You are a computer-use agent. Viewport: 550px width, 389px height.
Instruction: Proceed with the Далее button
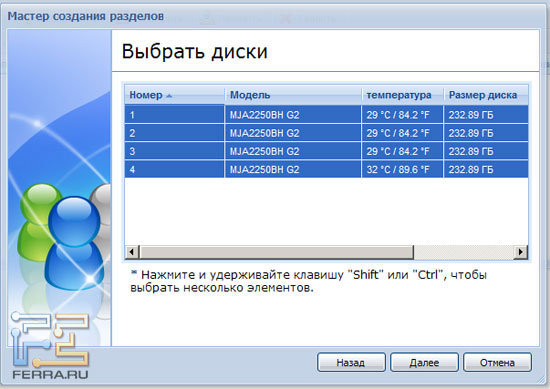424,362
